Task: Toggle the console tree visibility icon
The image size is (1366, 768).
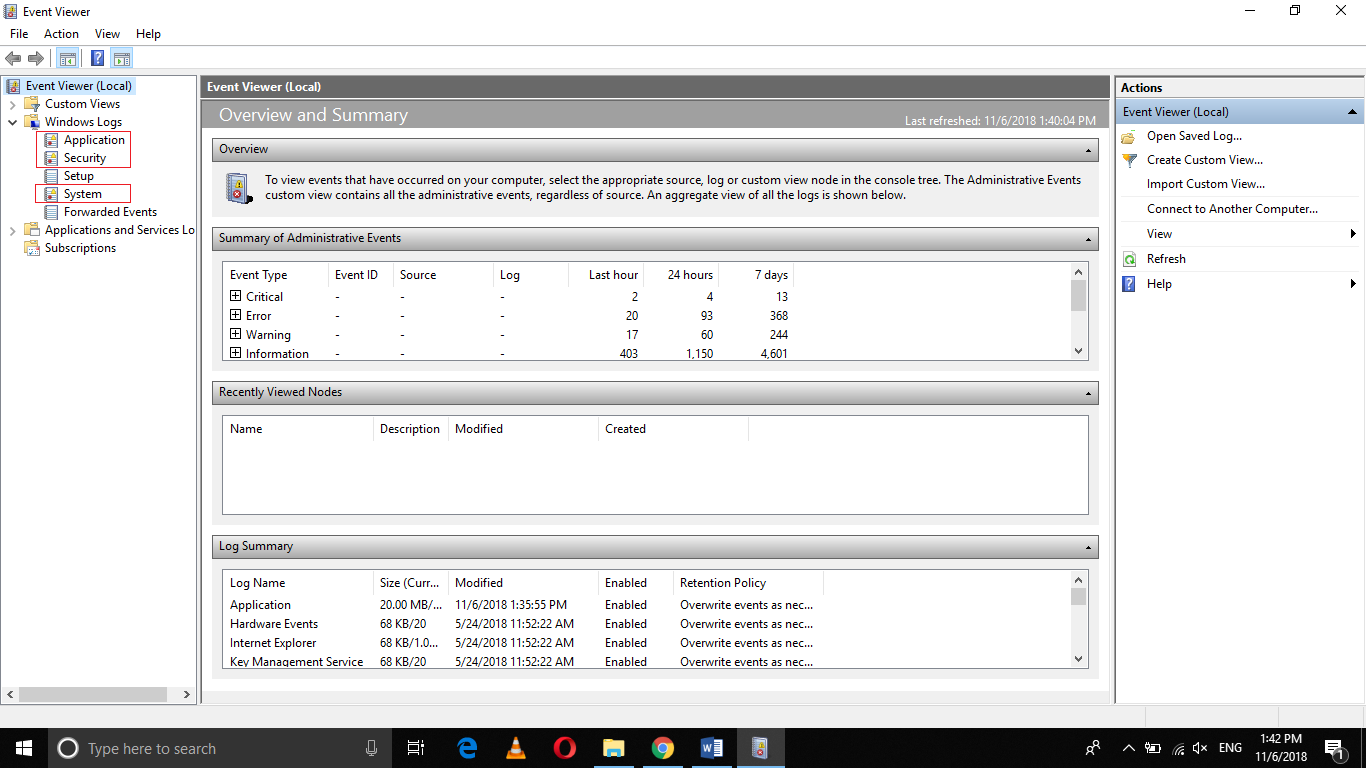Action: coord(67,57)
